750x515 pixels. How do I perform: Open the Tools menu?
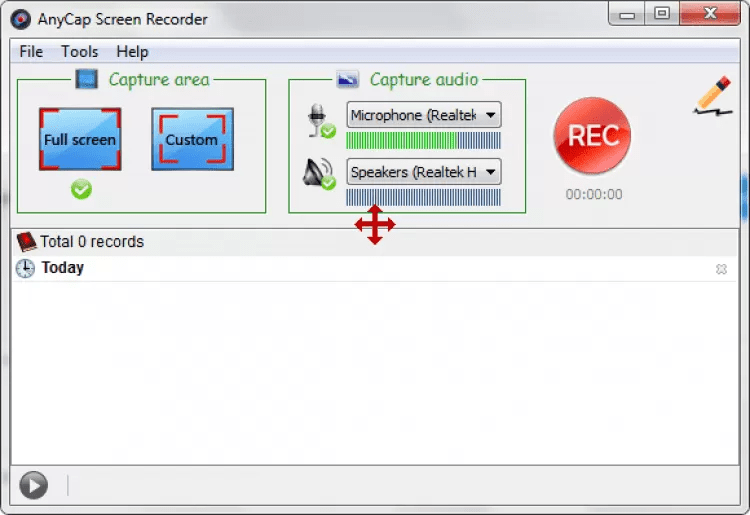pyautogui.click(x=79, y=52)
